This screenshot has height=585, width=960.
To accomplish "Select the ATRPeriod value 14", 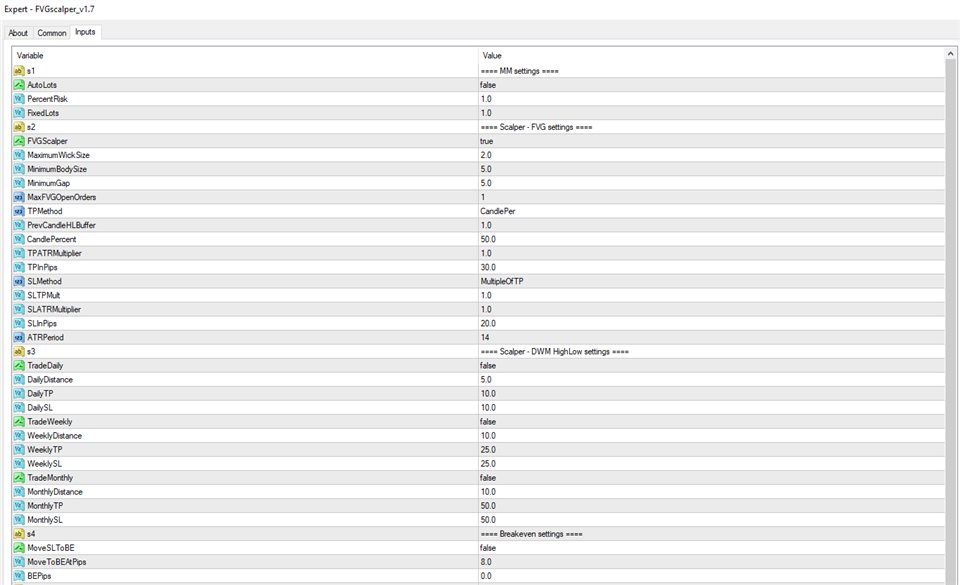I will tap(485, 338).
